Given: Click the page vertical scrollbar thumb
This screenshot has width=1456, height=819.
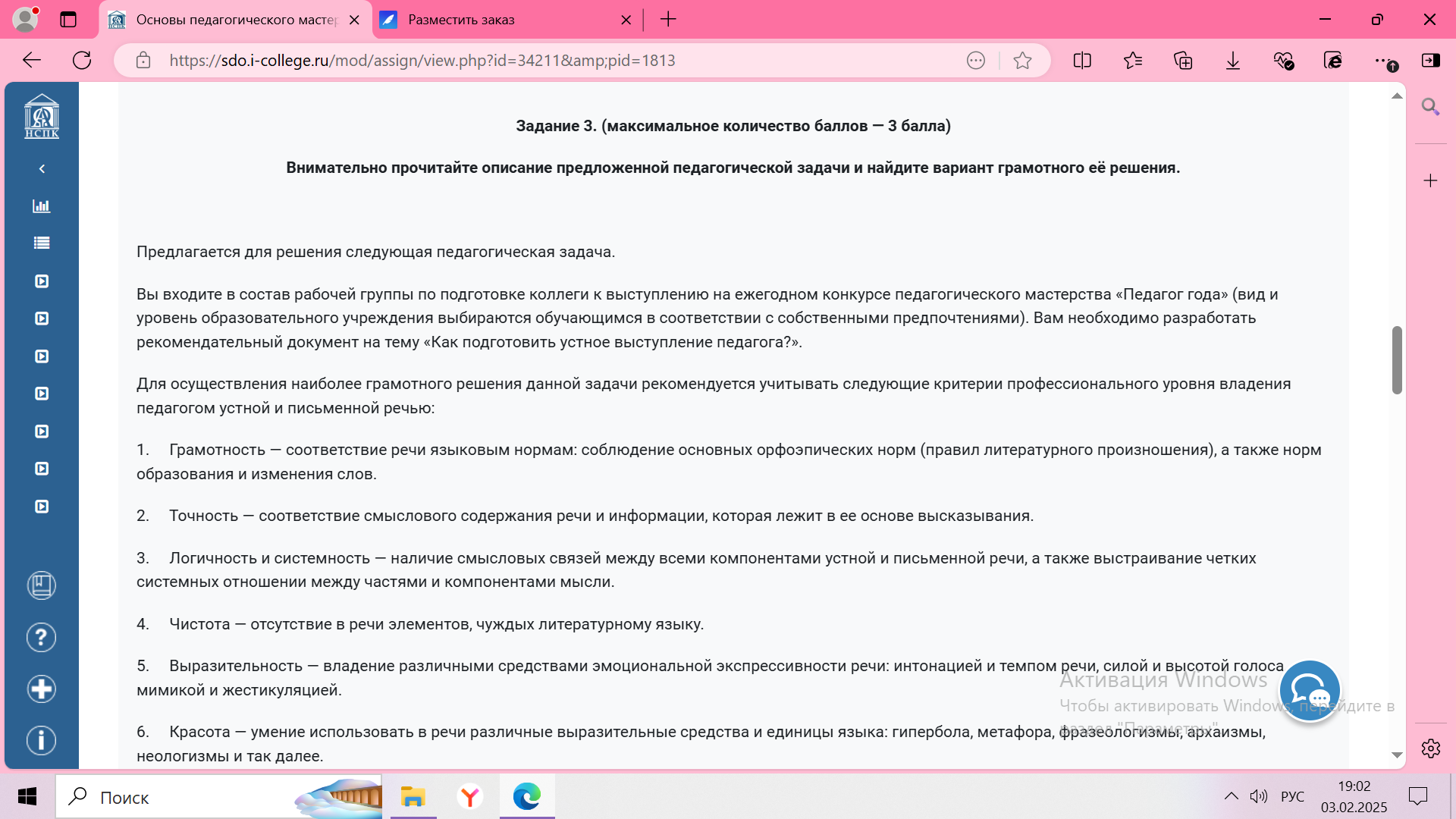Looking at the screenshot, I should 1397,359.
